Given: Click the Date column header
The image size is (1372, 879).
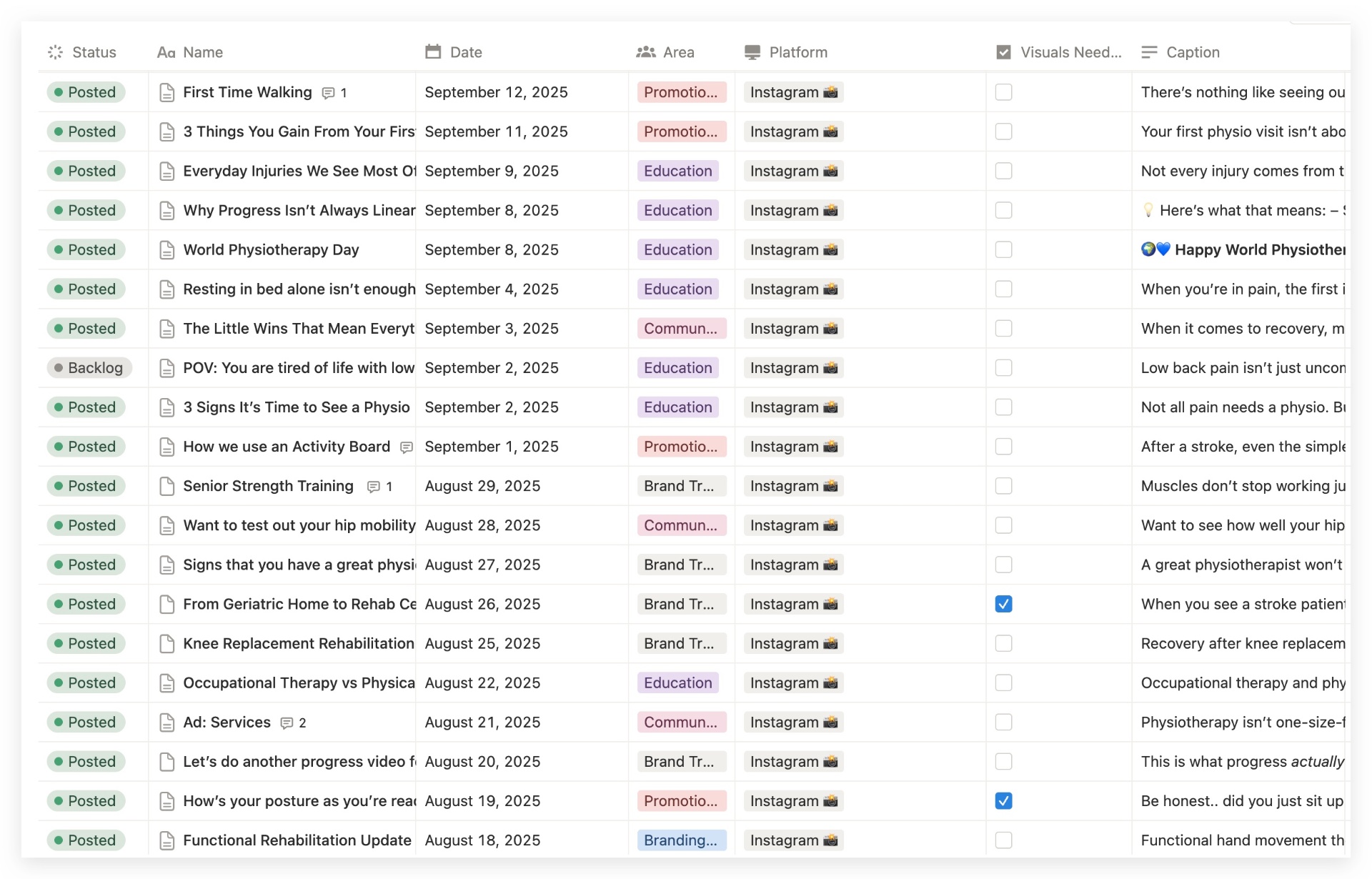Looking at the screenshot, I should click(x=522, y=52).
